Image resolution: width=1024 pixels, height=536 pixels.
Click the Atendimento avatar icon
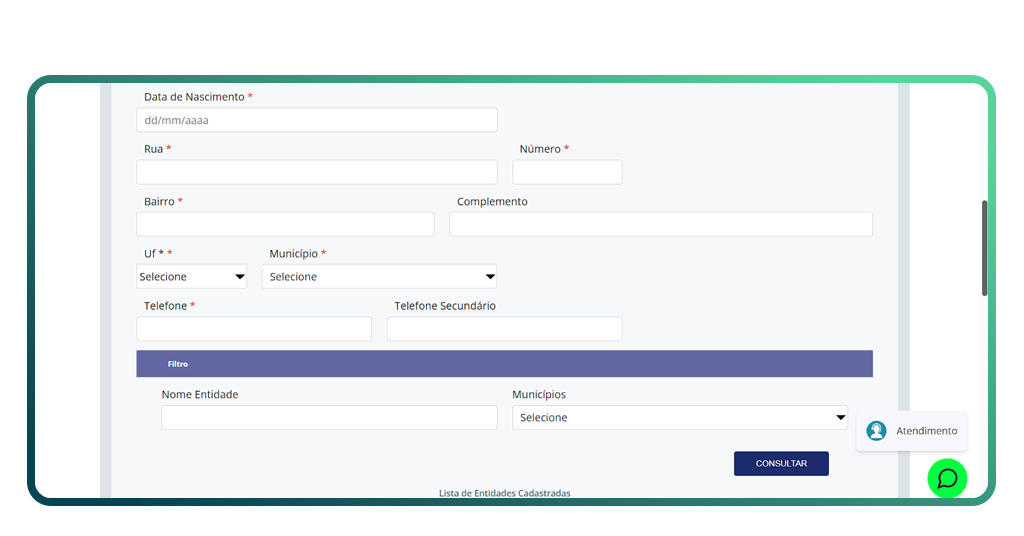[876, 431]
